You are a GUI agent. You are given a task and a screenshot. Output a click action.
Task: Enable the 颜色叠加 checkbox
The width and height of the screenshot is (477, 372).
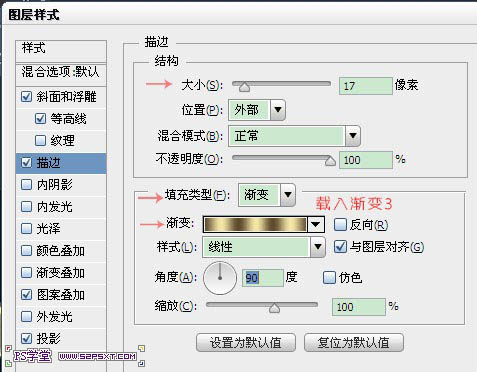click(x=26, y=250)
